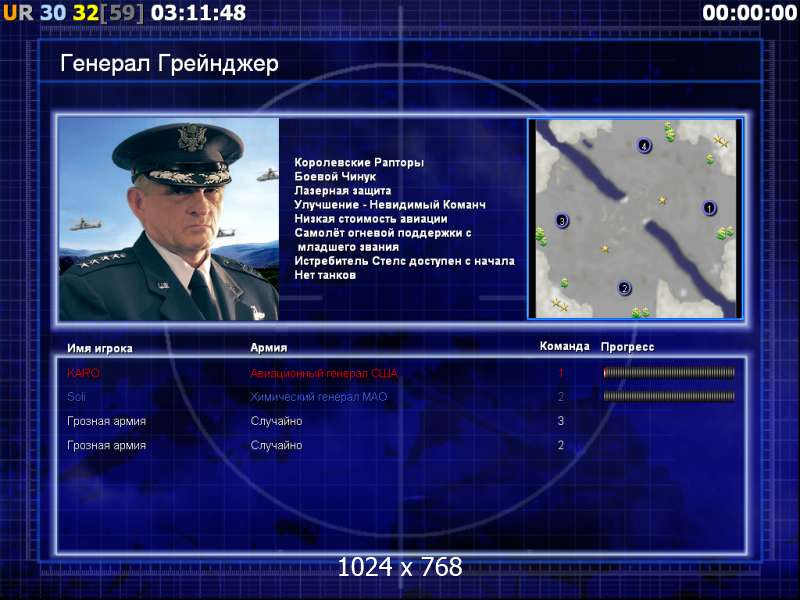Click 'Химический генерал МАО' army entry

tap(318, 396)
